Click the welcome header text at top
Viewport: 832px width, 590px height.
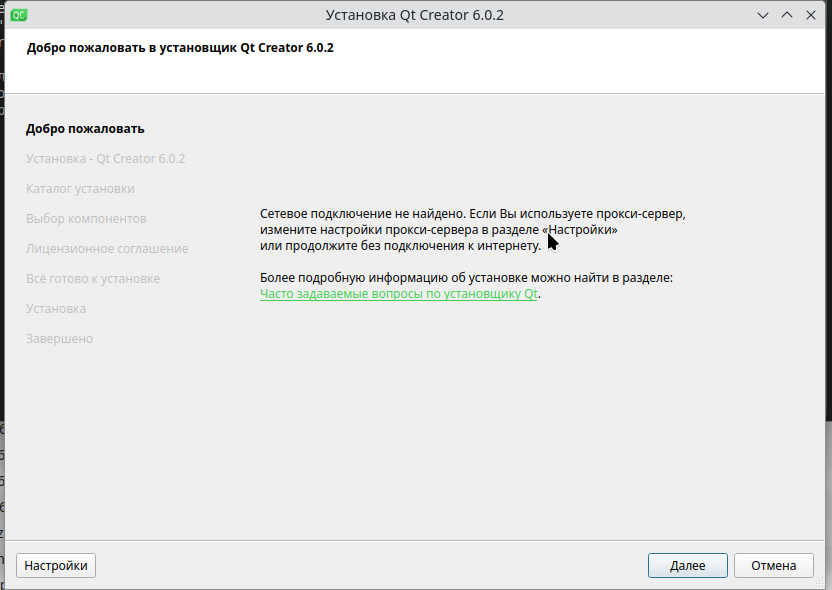[x=180, y=47]
